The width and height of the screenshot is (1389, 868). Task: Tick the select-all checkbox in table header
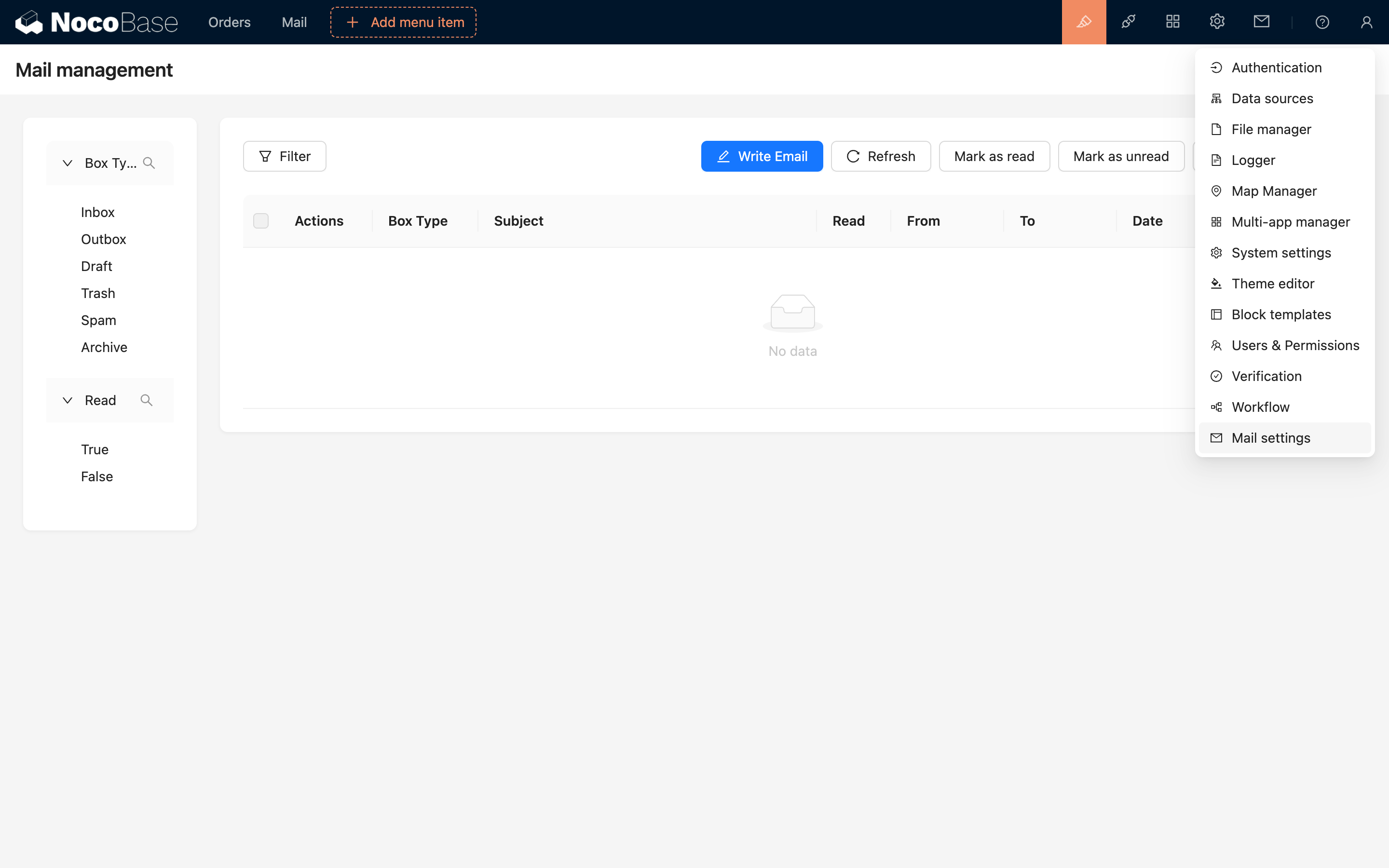point(260,221)
